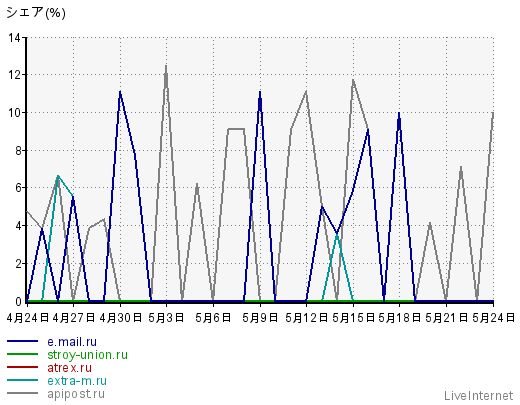Screen dimensions: 520x405
Task: Open the stroy-union.ru legend link
Action: pyautogui.click(x=87, y=355)
